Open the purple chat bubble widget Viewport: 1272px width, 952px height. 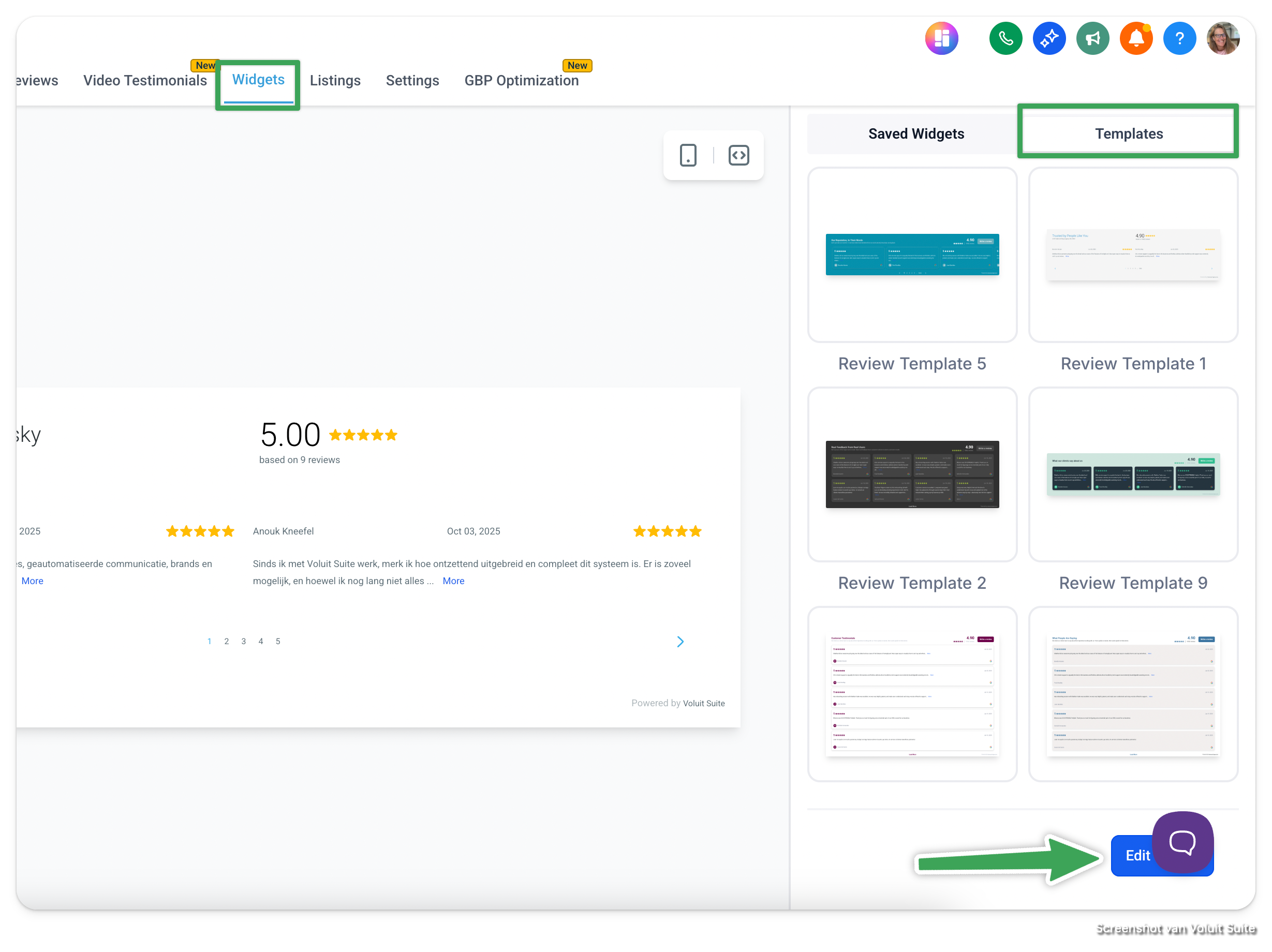pos(1182,842)
